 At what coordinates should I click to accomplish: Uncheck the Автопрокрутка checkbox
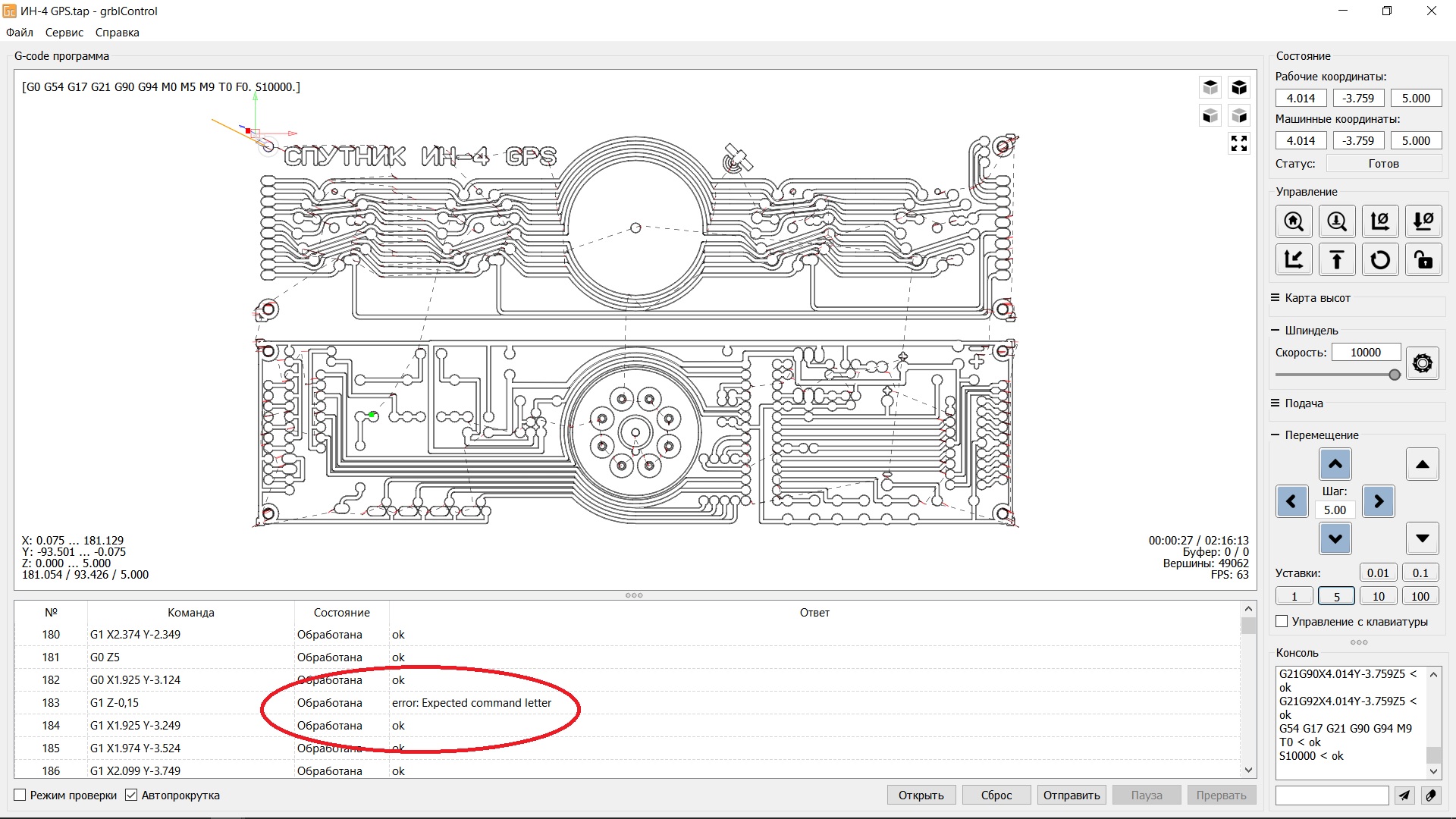(x=131, y=795)
